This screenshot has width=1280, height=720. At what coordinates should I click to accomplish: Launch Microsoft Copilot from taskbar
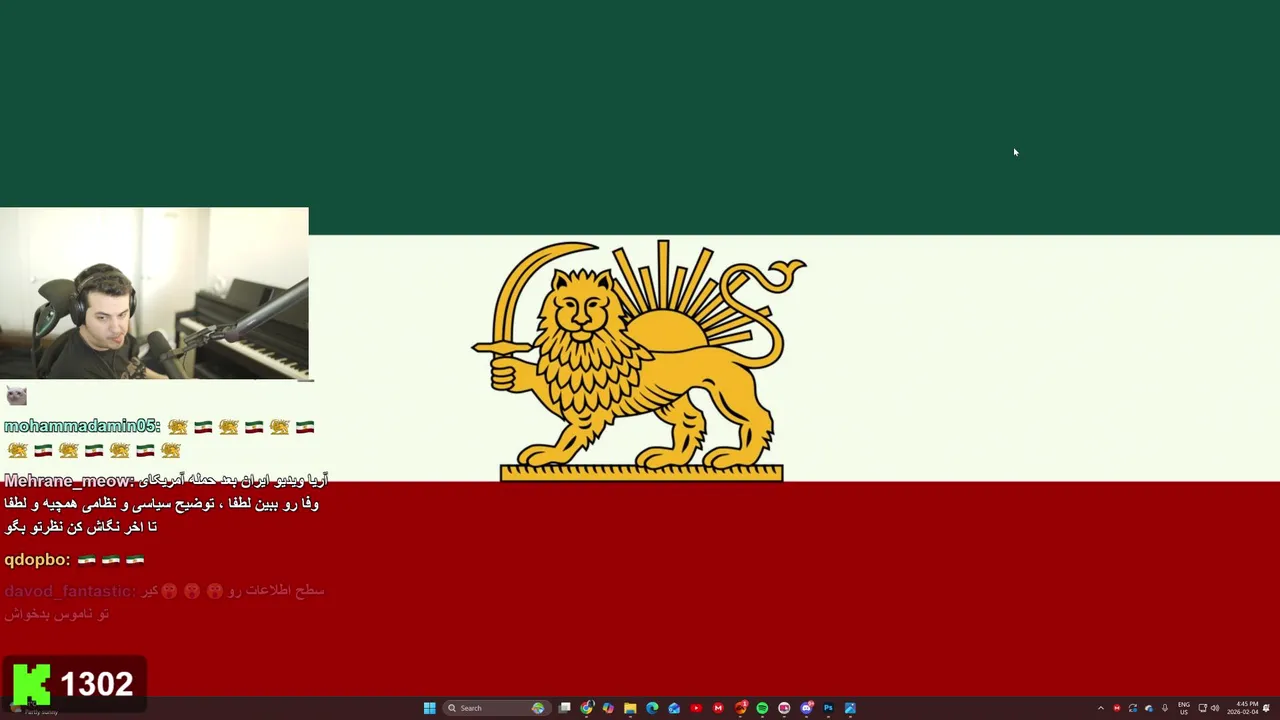608,708
